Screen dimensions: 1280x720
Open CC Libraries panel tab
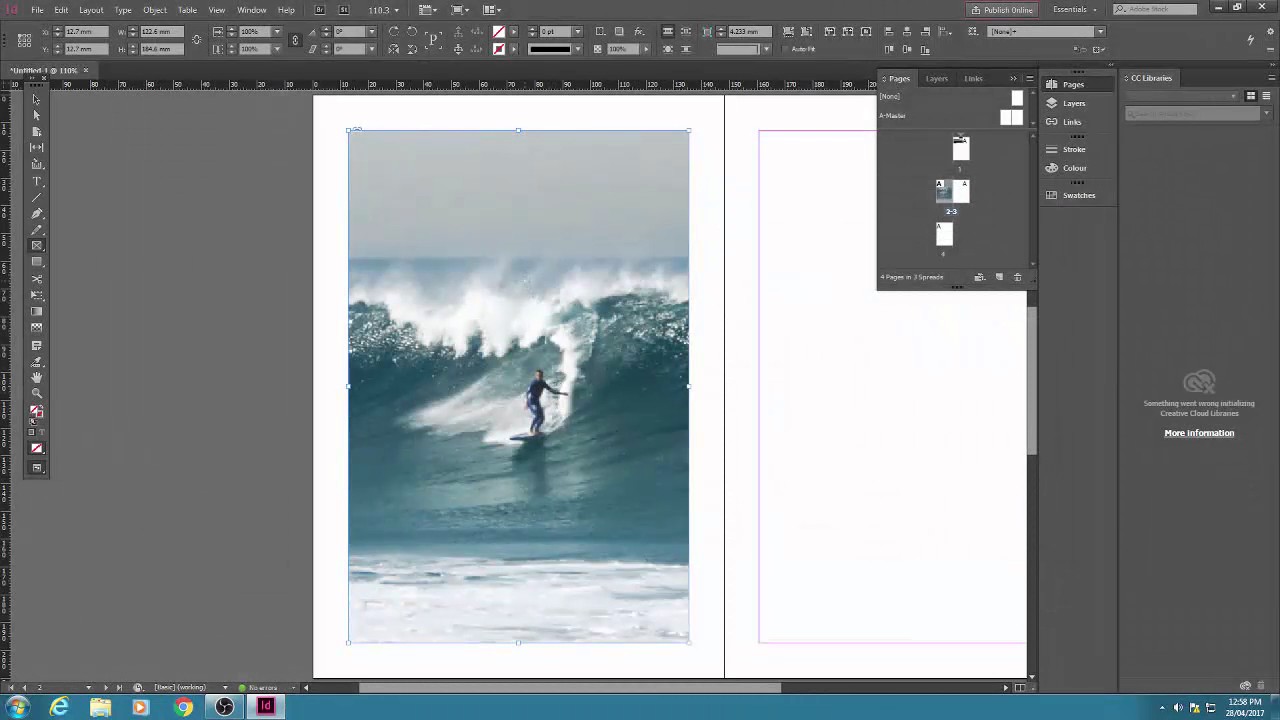point(1151,78)
